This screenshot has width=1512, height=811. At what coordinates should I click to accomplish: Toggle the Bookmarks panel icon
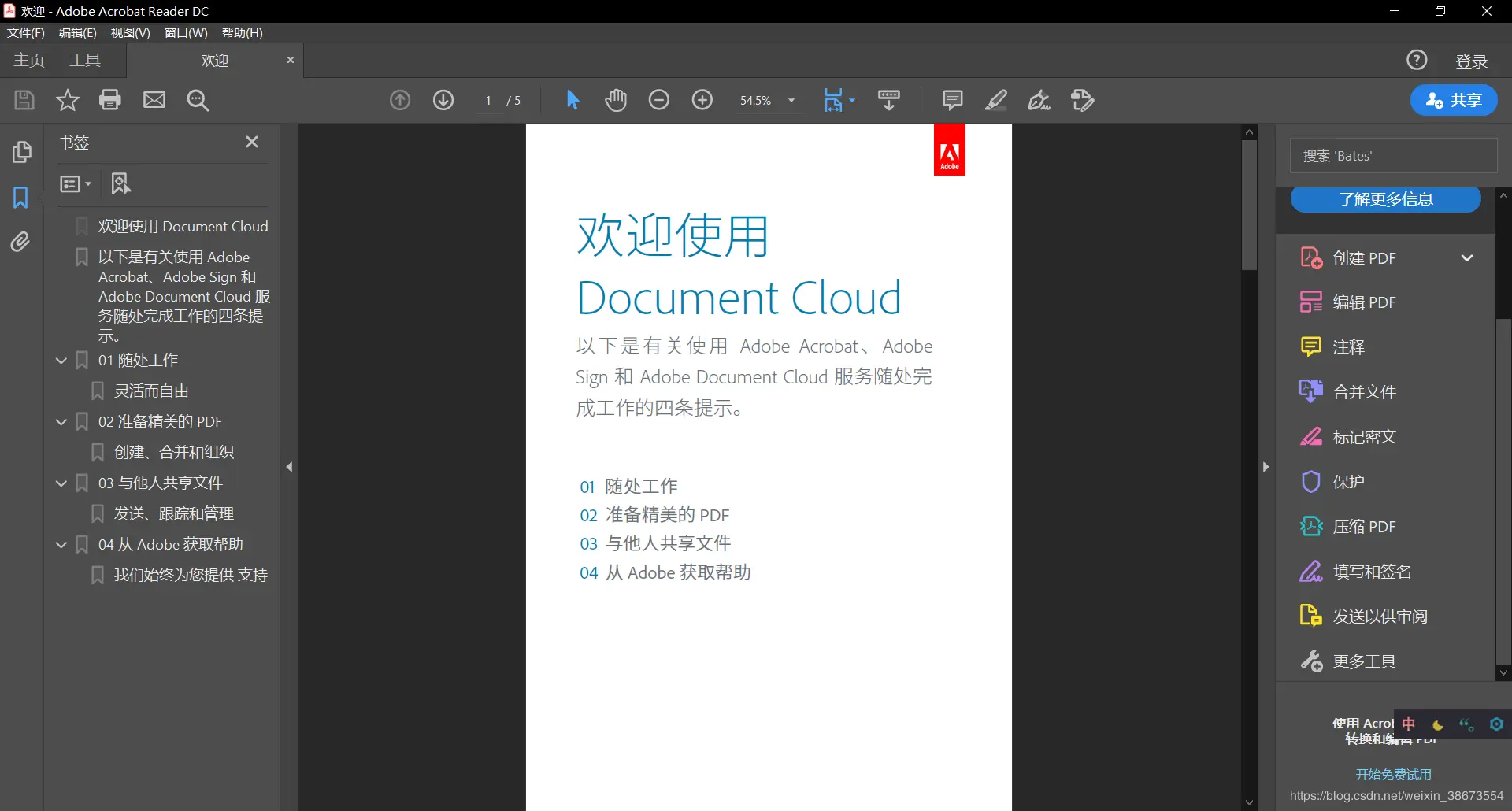tap(21, 197)
